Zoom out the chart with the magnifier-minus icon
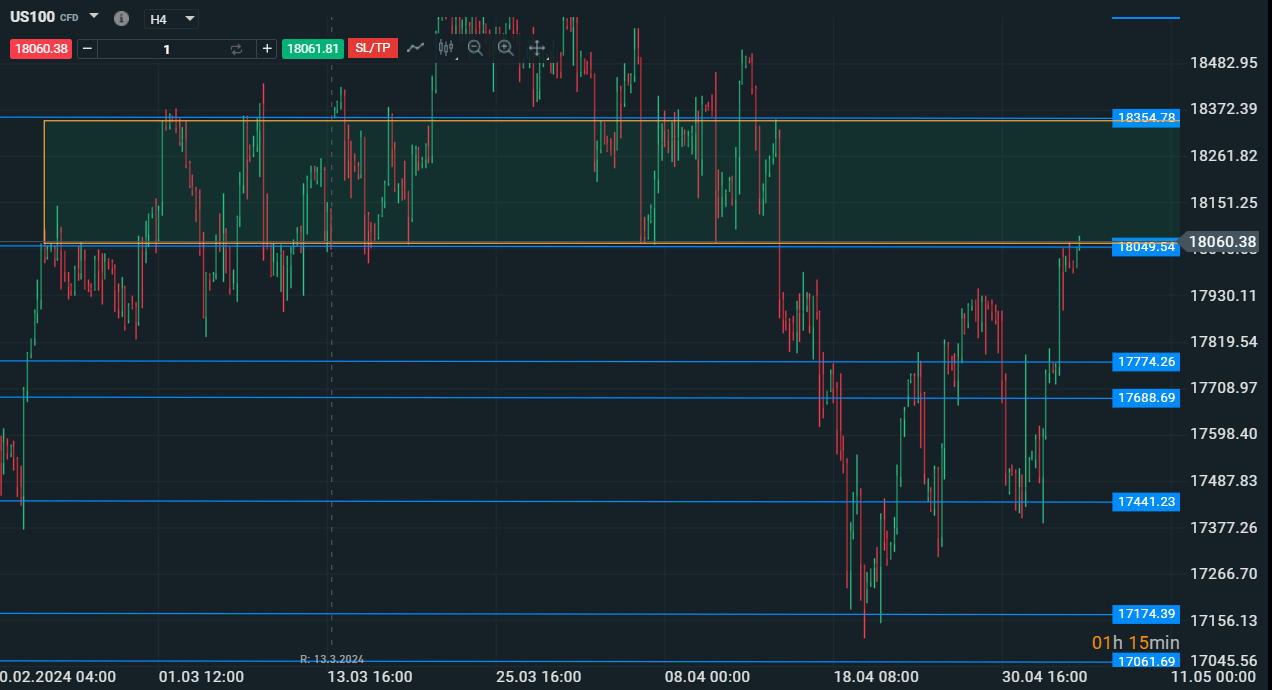Viewport: 1272px width, 690px height. tap(475, 47)
